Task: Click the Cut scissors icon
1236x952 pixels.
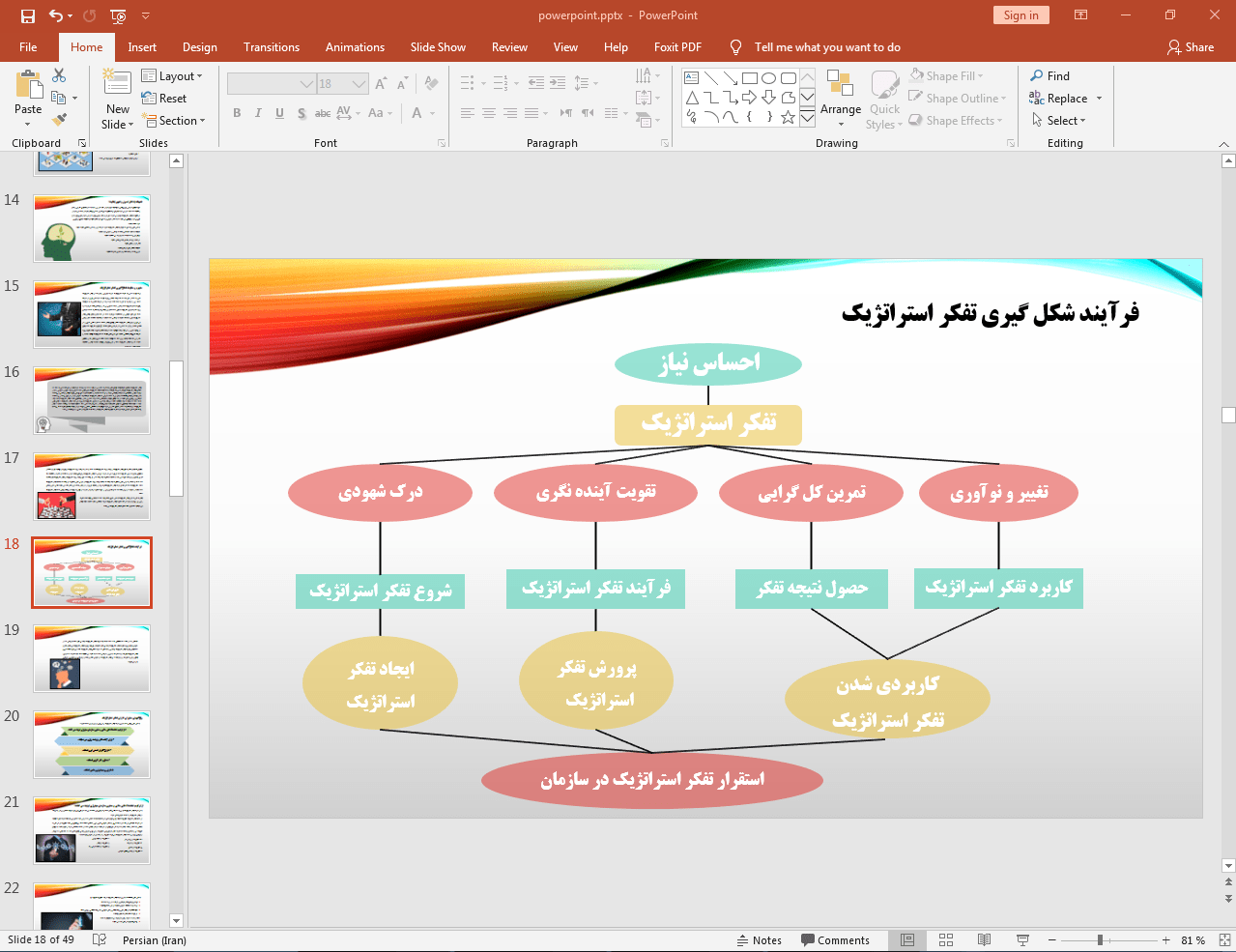Action: (x=59, y=75)
